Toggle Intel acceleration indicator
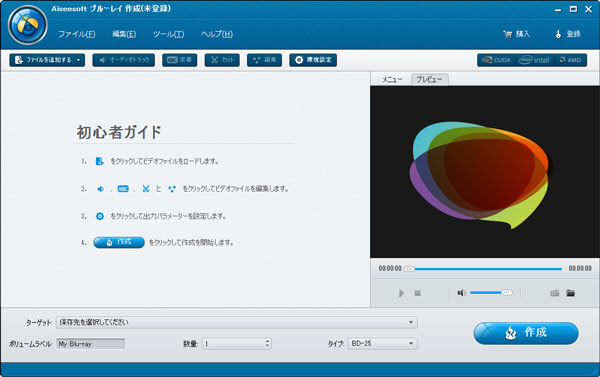Screen dimensions: 600x377 tap(534, 60)
